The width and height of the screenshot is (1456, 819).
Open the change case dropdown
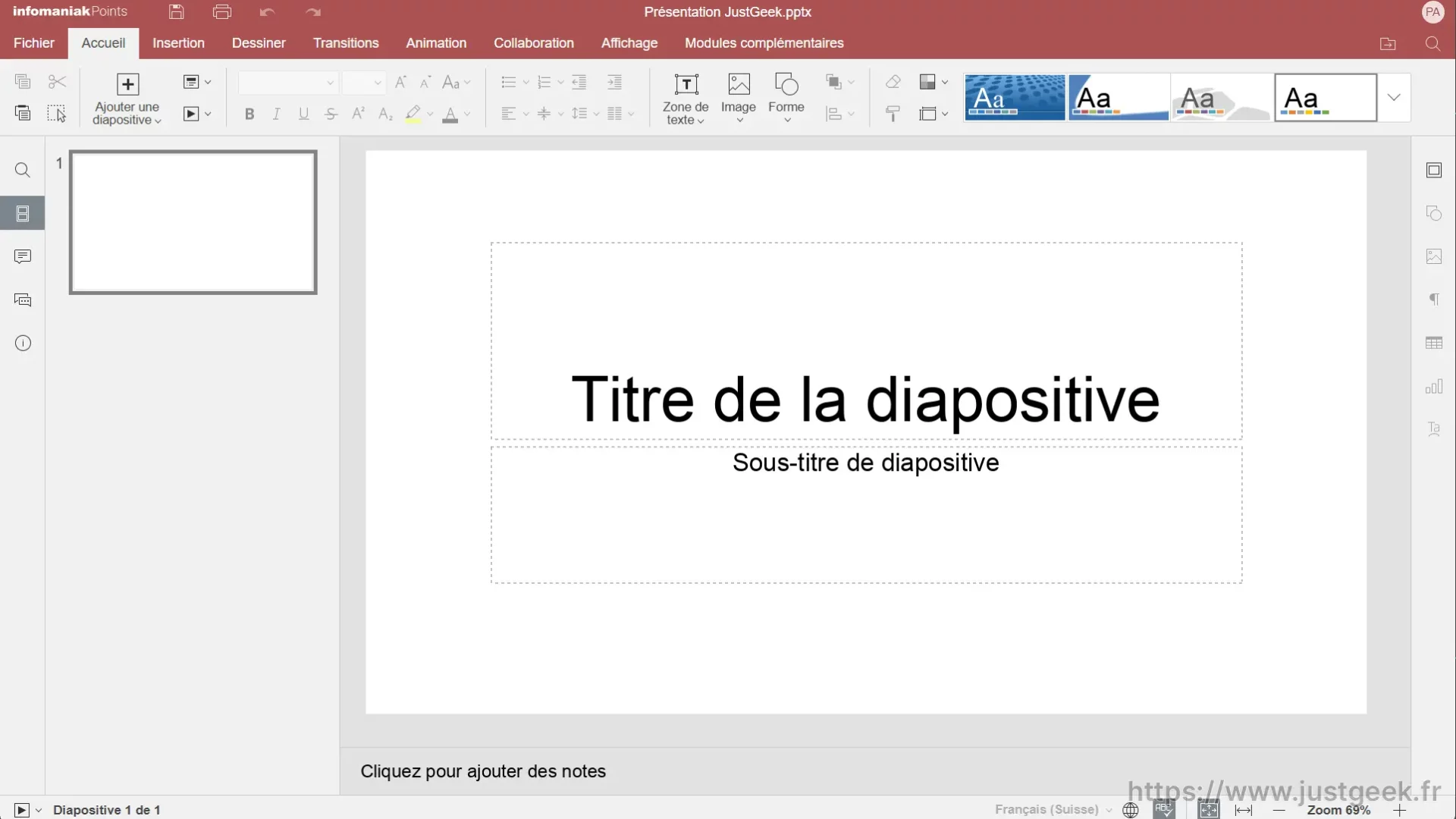click(x=457, y=82)
